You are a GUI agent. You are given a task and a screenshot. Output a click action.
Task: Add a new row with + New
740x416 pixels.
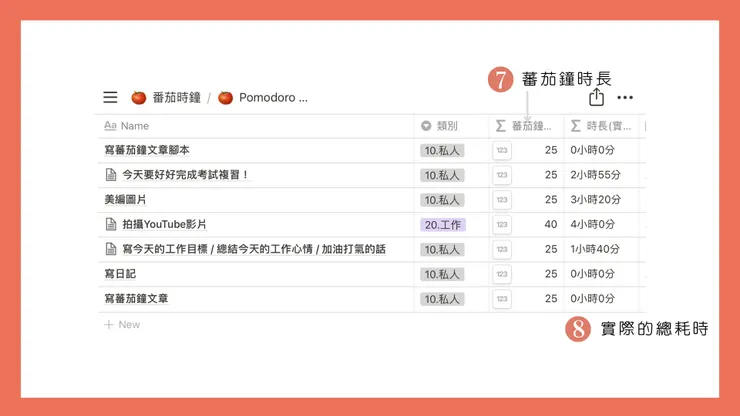point(122,324)
